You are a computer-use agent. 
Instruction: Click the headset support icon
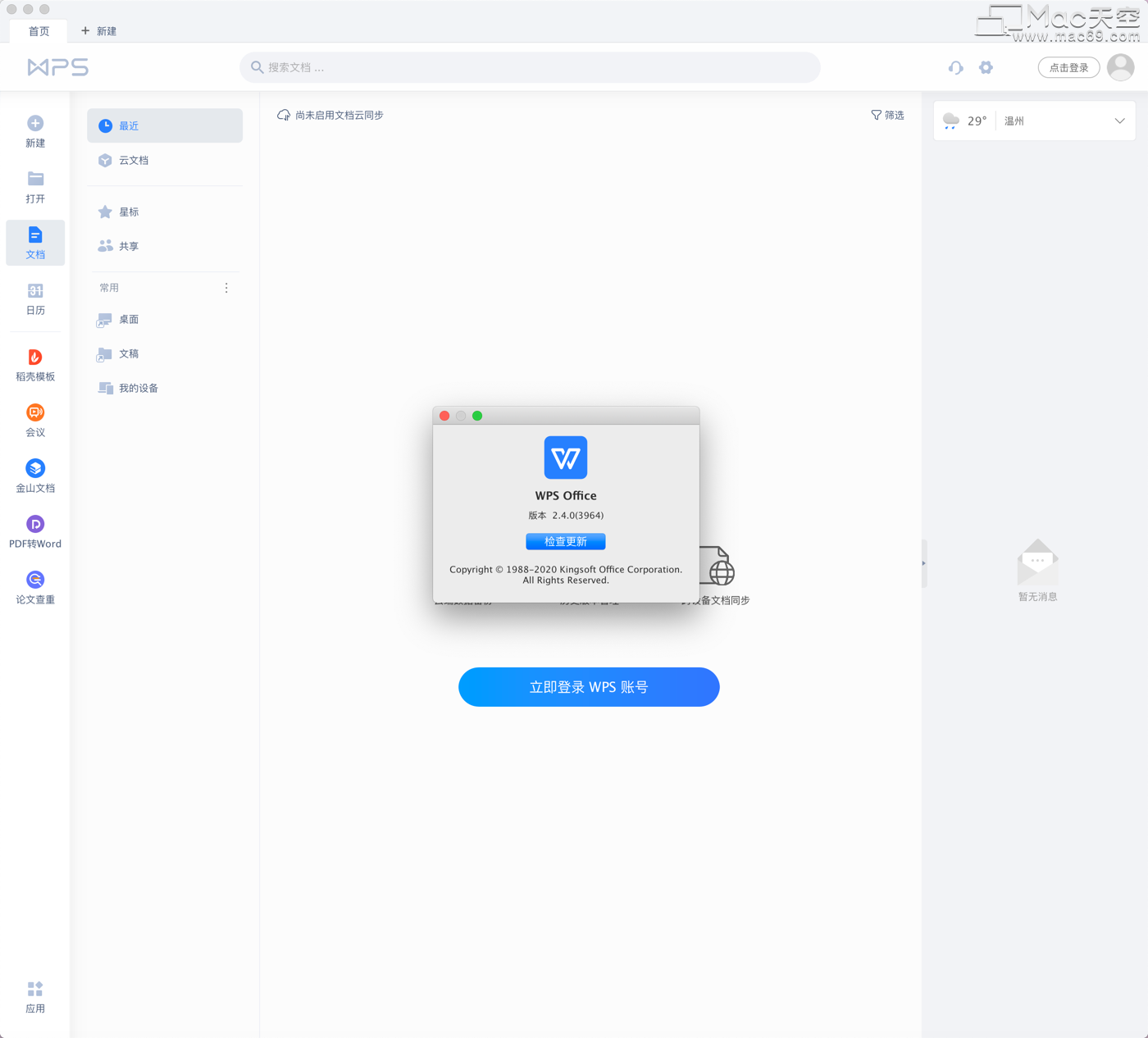[x=955, y=67]
